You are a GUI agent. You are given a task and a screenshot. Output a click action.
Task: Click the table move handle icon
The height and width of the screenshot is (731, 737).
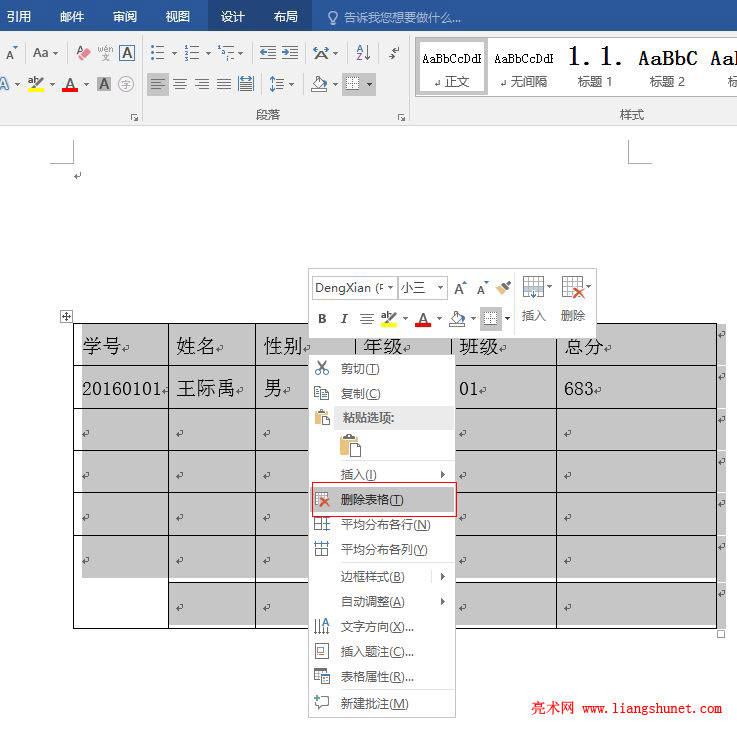(66, 317)
